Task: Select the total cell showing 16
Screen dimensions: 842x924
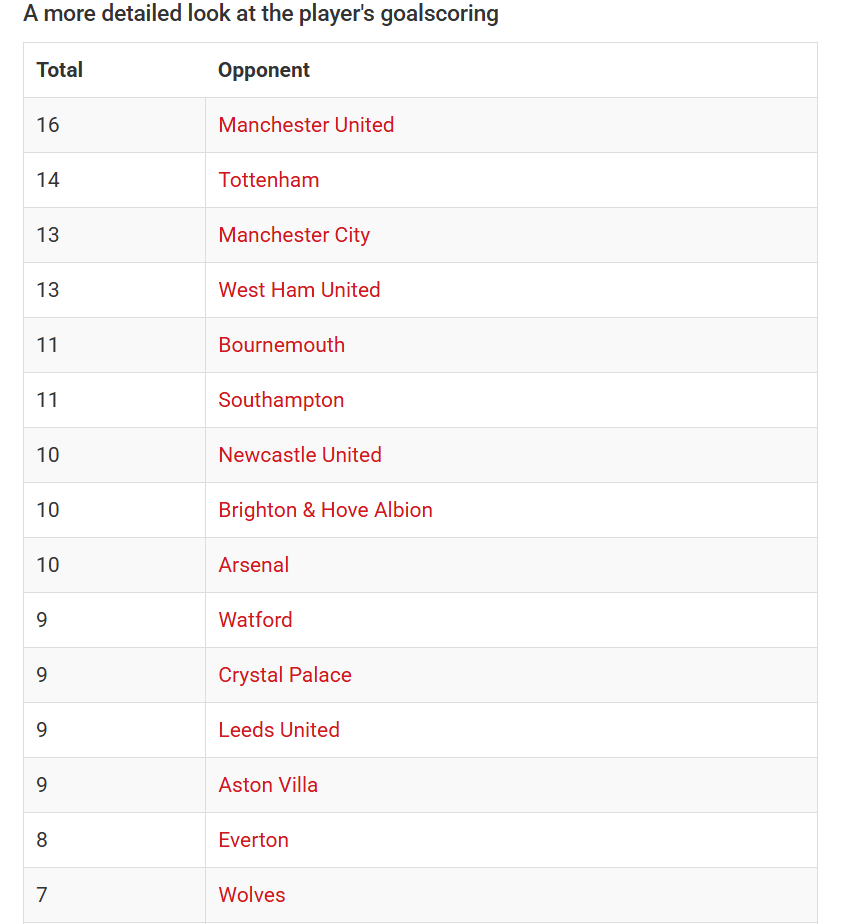Action: 114,125
